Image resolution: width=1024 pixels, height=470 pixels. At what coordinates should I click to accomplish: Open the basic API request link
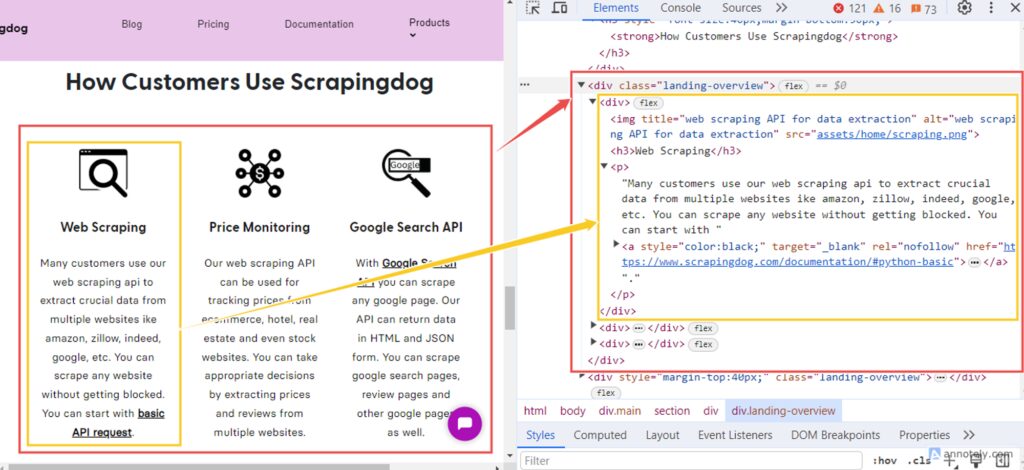pos(151,413)
